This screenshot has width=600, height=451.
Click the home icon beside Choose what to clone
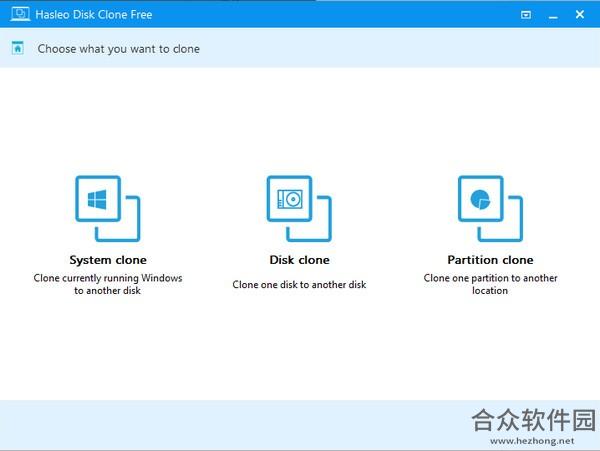(18, 48)
